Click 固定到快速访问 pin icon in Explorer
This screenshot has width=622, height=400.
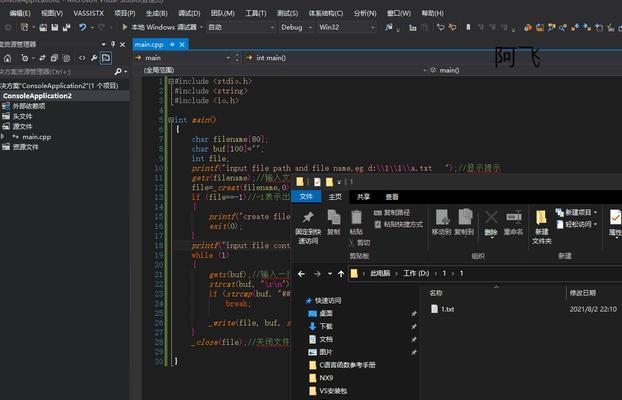(x=308, y=217)
